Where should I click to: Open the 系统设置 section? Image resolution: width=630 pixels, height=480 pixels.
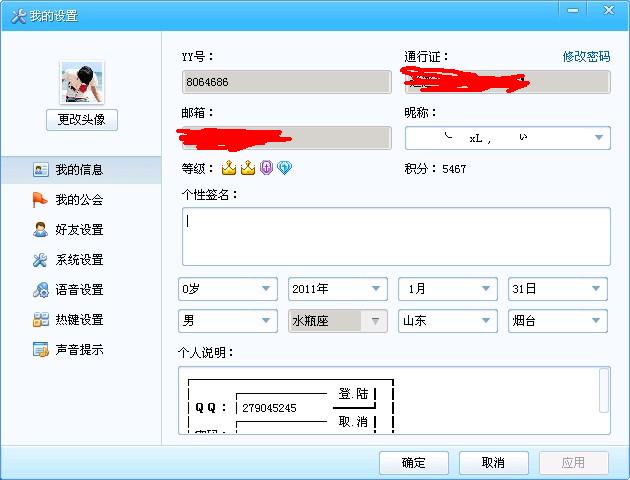pos(81,260)
